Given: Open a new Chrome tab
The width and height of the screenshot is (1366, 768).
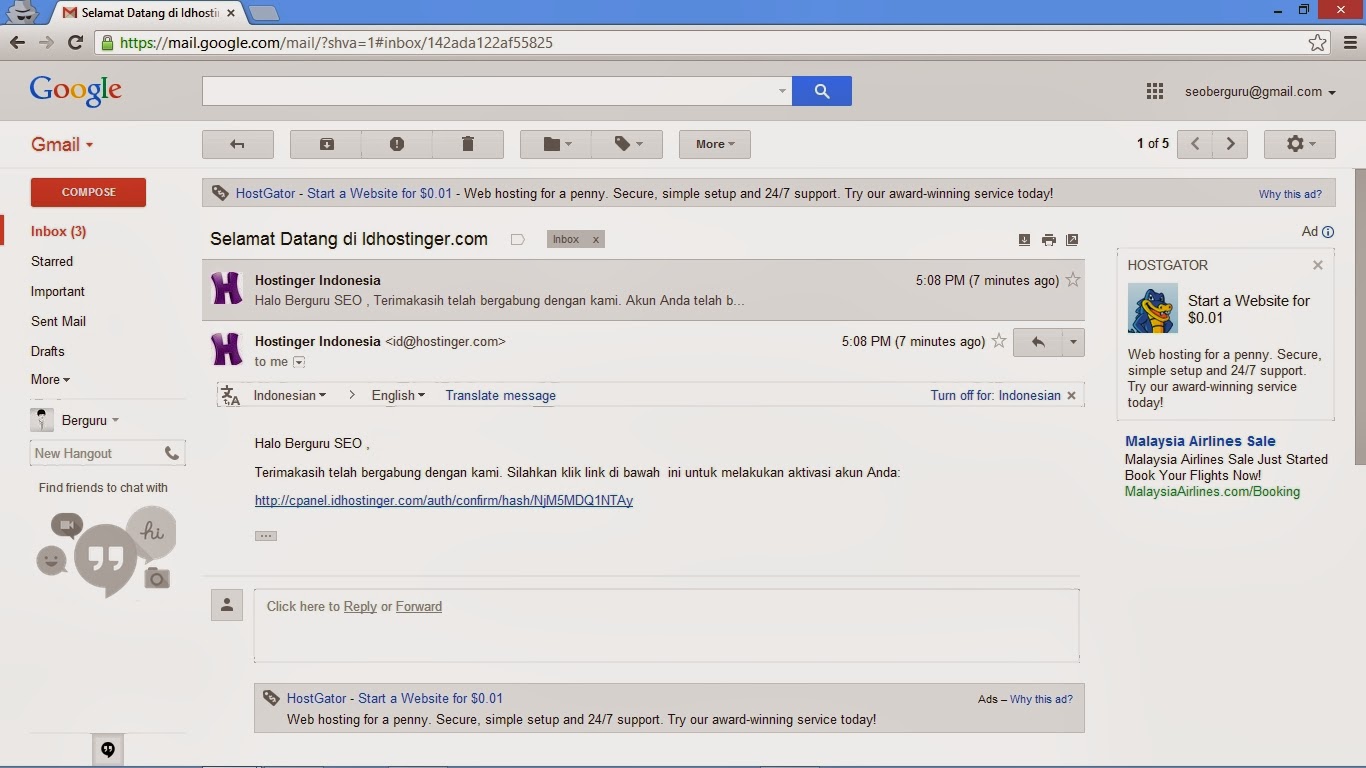Looking at the screenshot, I should coord(263,13).
